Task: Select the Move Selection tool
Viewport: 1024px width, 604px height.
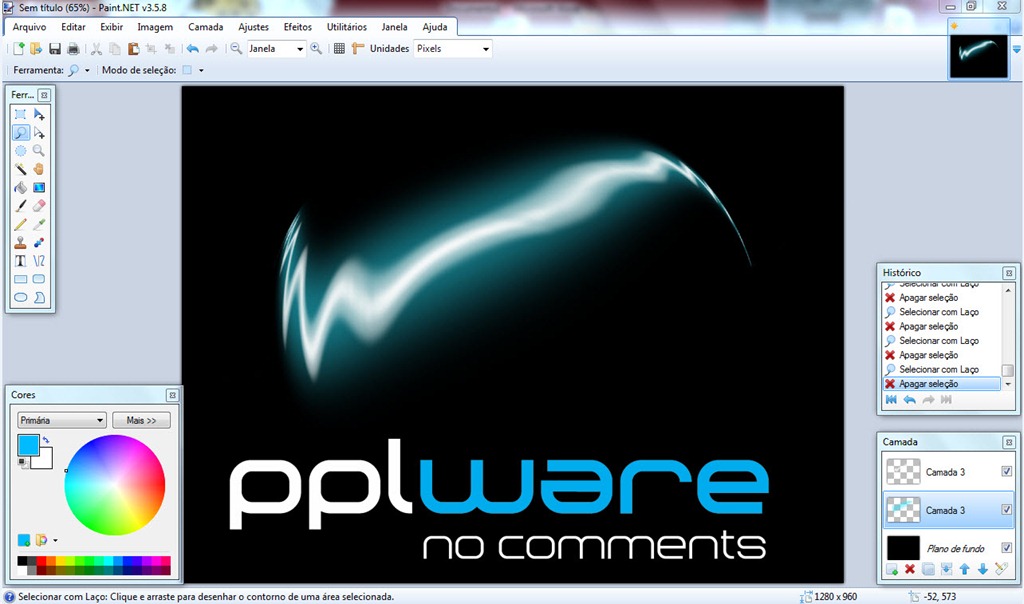Action: tap(39, 133)
